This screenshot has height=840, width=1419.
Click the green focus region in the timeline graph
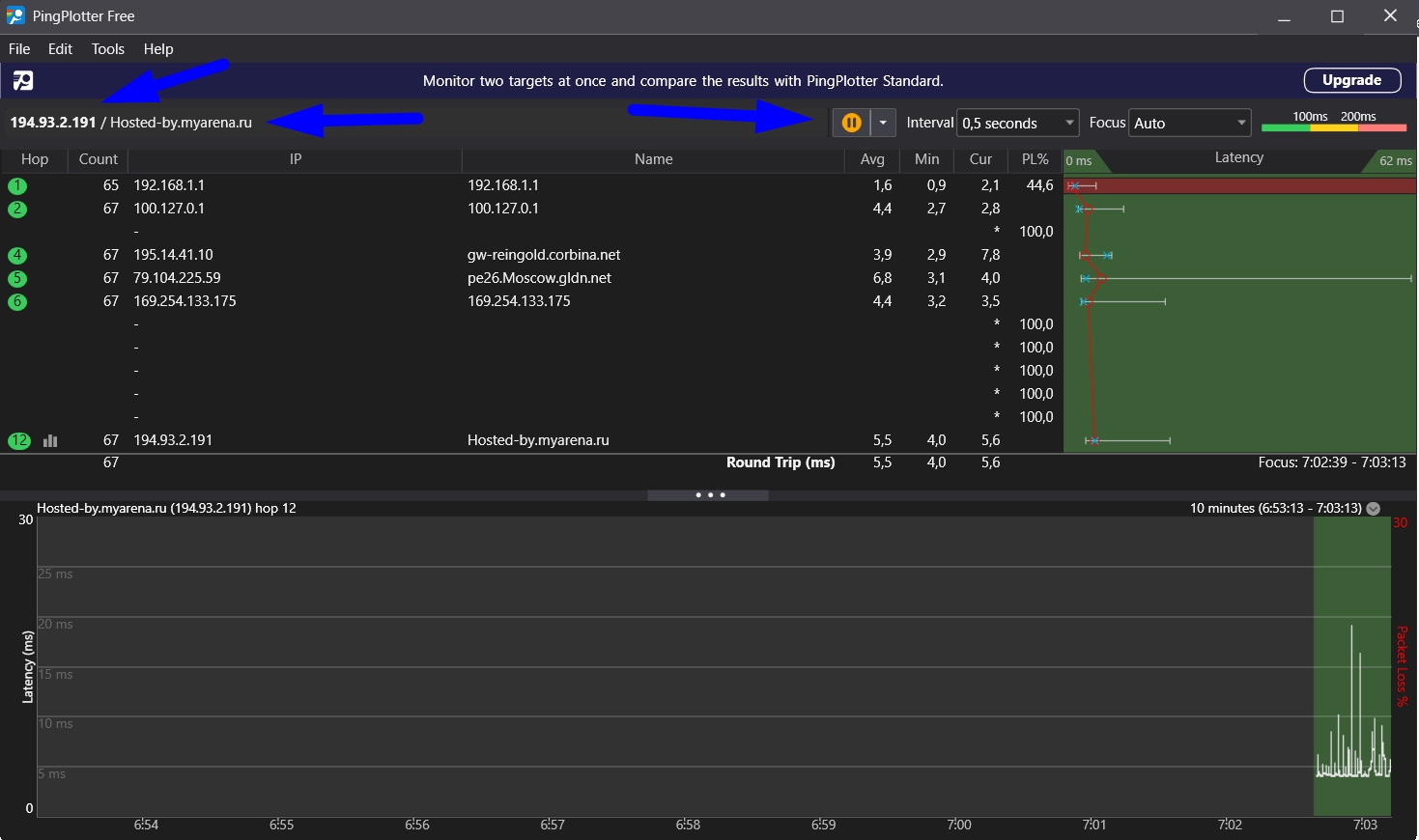tap(1351, 666)
